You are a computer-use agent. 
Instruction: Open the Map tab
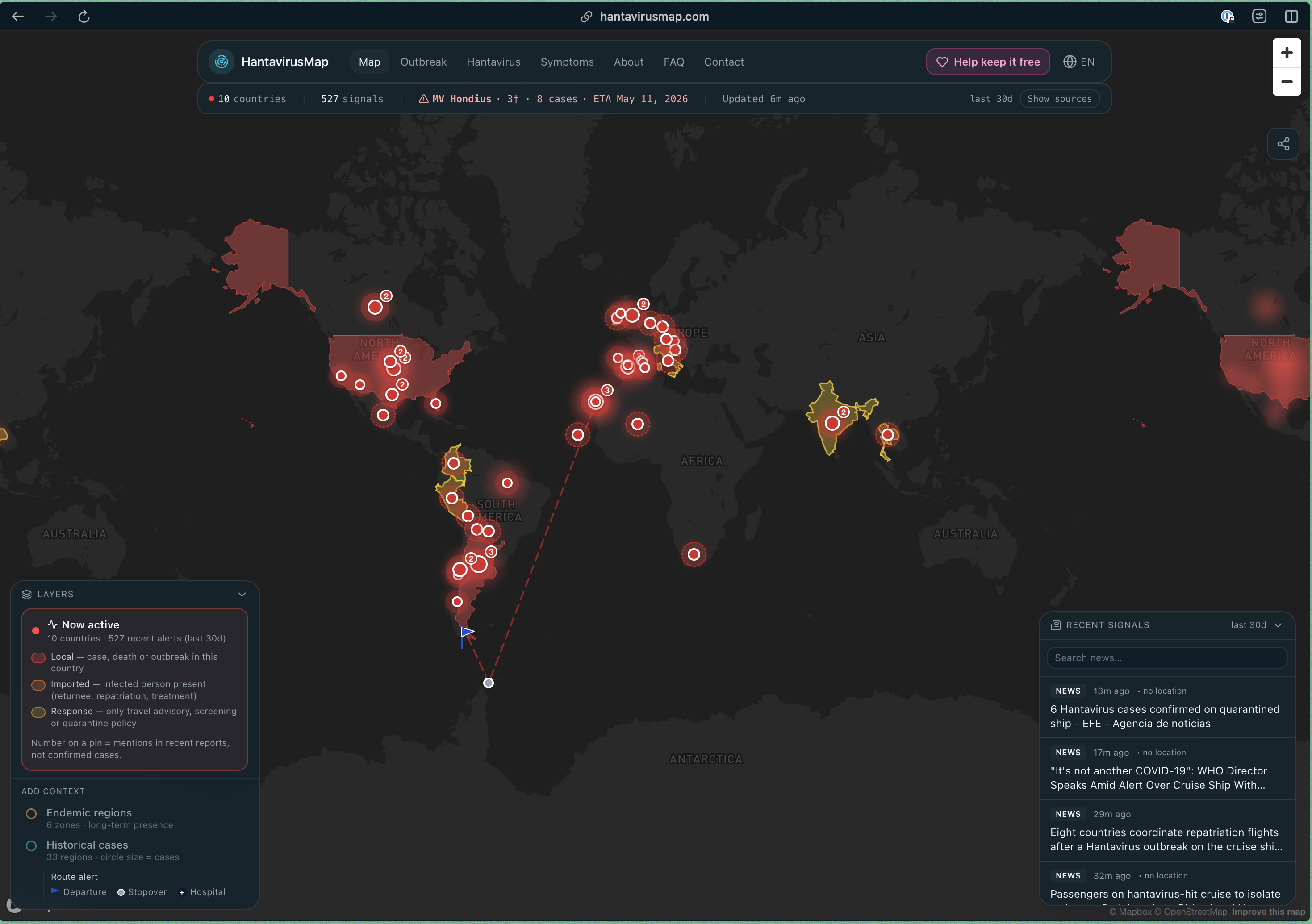pos(369,62)
